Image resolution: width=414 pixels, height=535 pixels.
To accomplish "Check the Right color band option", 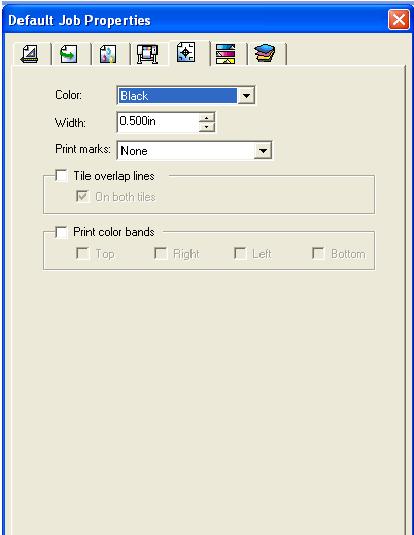I will tap(161, 254).
